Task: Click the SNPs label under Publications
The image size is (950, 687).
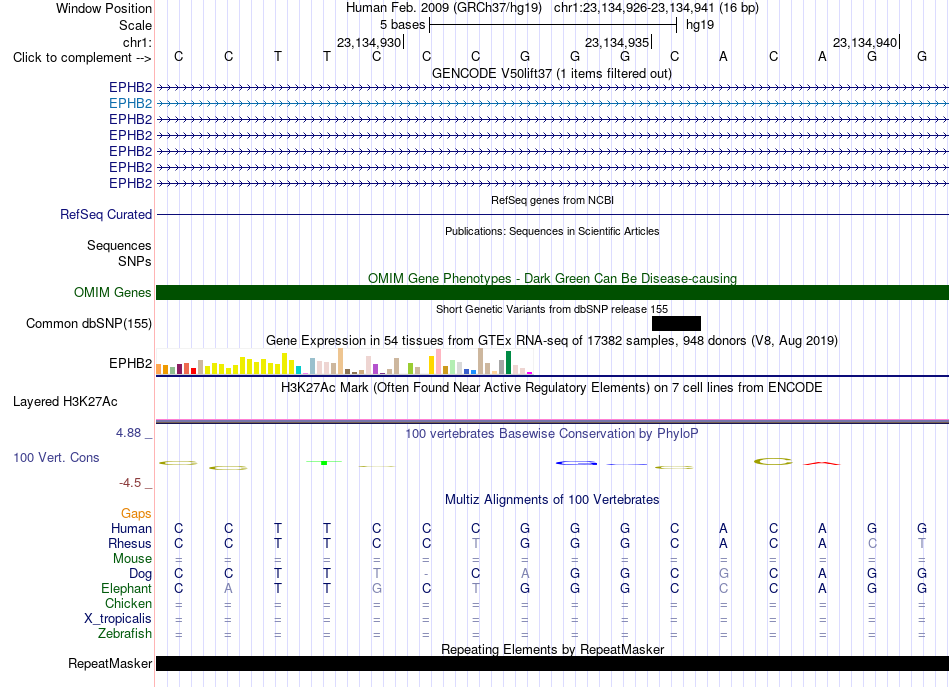Action: pyautogui.click(x=135, y=261)
